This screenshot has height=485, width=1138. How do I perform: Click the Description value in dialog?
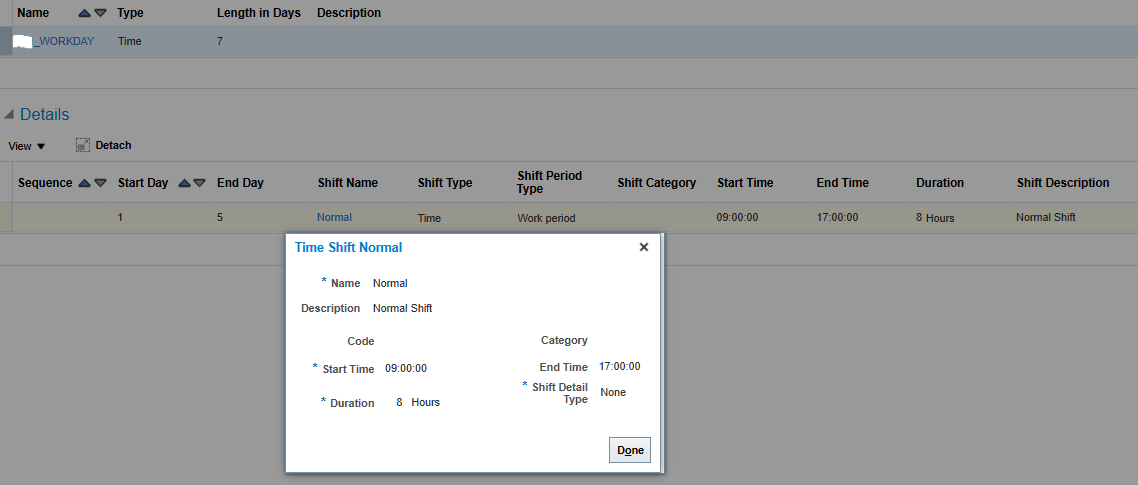click(x=403, y=309)
